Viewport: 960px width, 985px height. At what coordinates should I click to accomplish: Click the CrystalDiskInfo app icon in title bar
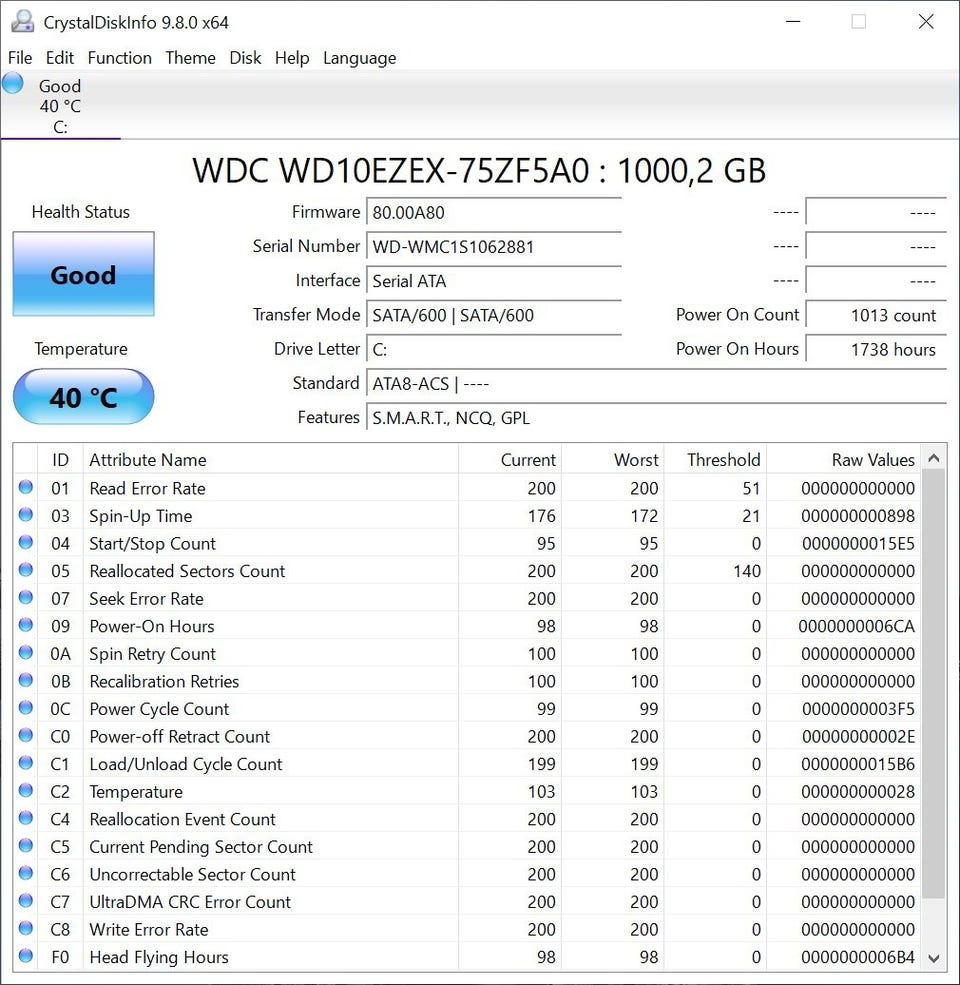[x=23, y=22]
